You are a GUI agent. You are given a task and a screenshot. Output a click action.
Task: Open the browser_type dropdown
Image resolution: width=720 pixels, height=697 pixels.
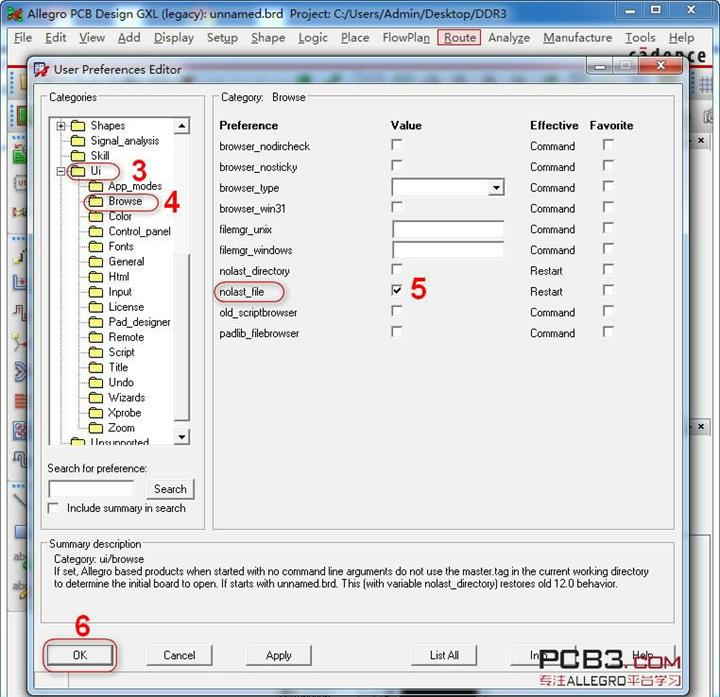point(496,187)
